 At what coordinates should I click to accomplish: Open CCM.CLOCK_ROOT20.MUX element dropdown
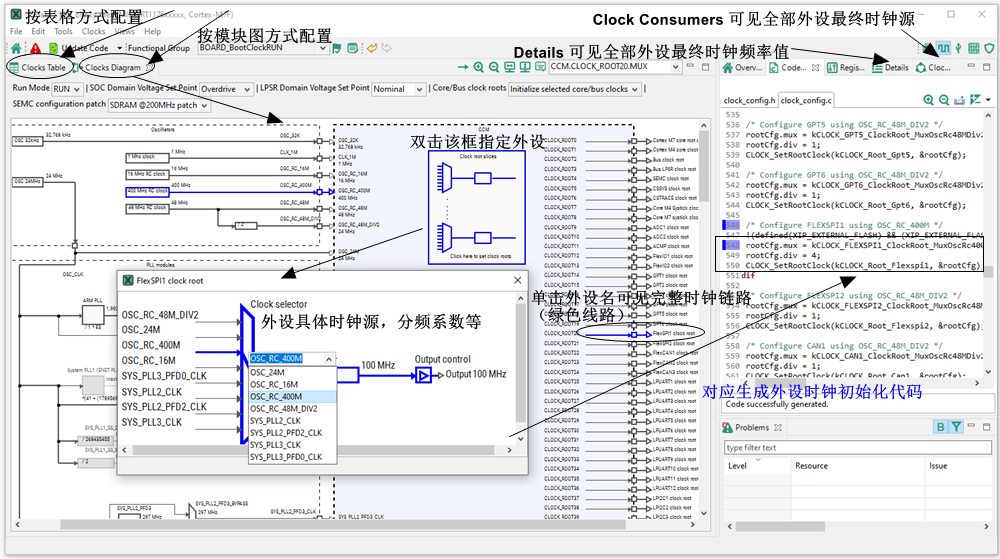675,67
